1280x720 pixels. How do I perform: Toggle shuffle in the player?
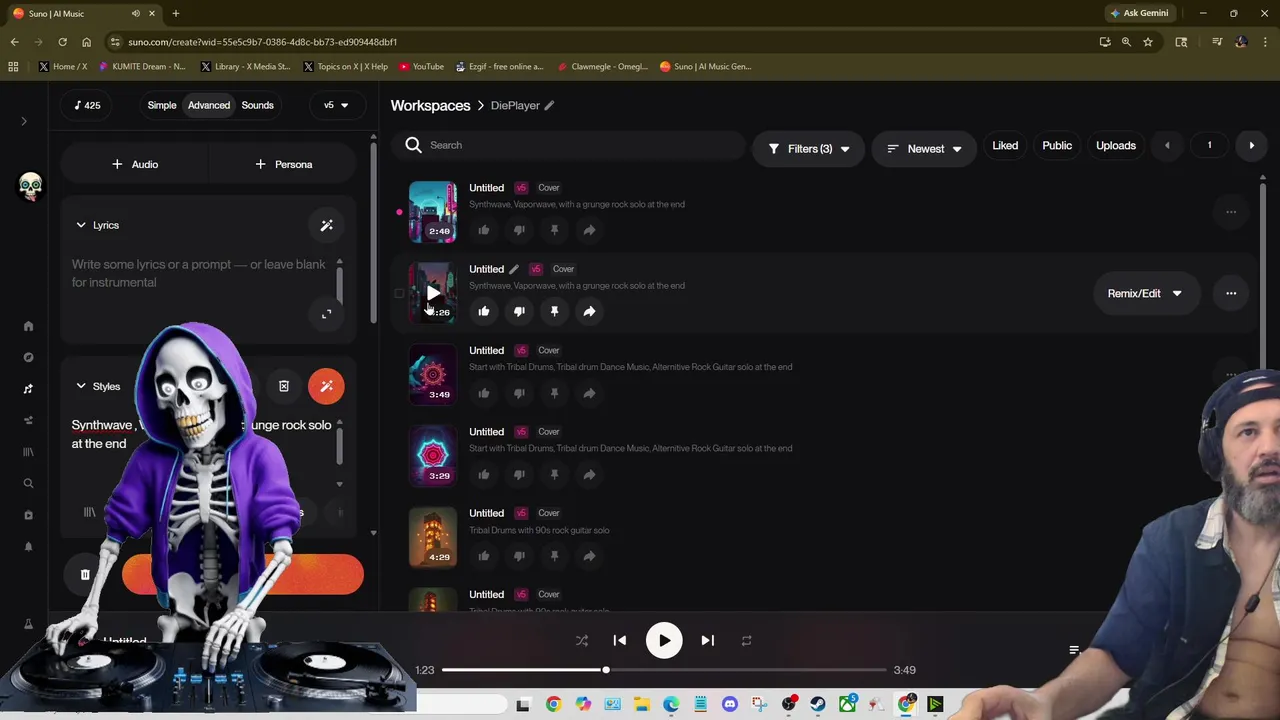582,641
